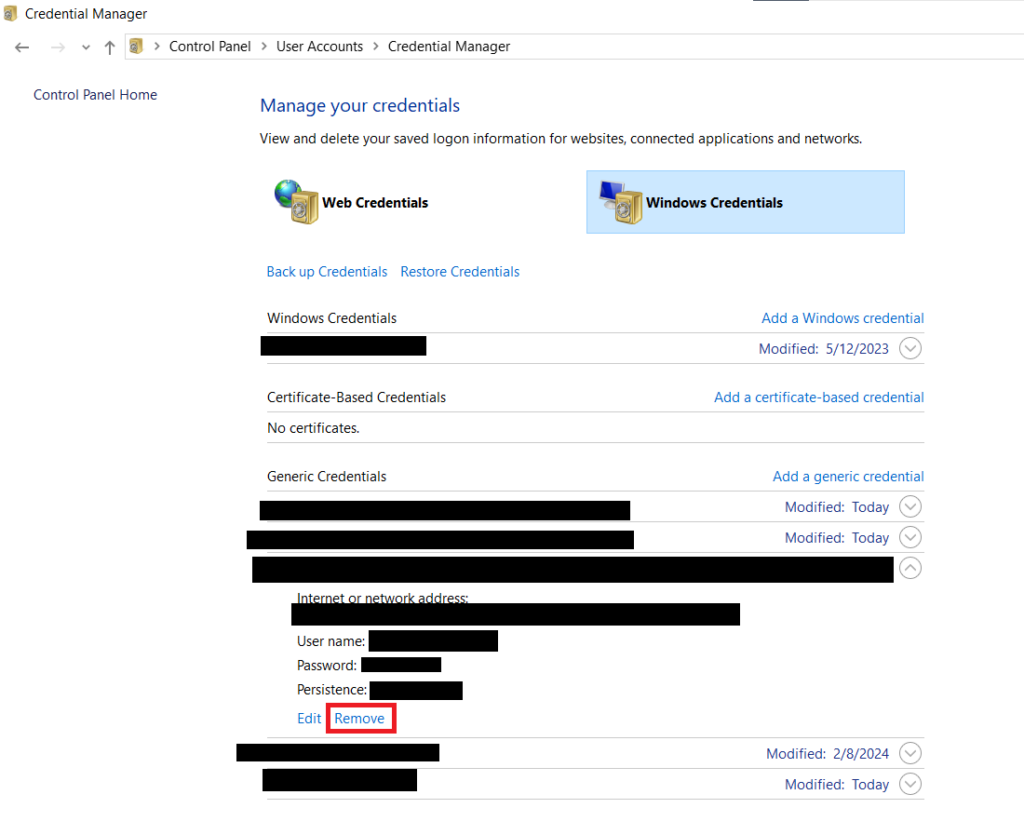
Task: Click the forward navigation arrow
Action: click(x=57, y=46)
